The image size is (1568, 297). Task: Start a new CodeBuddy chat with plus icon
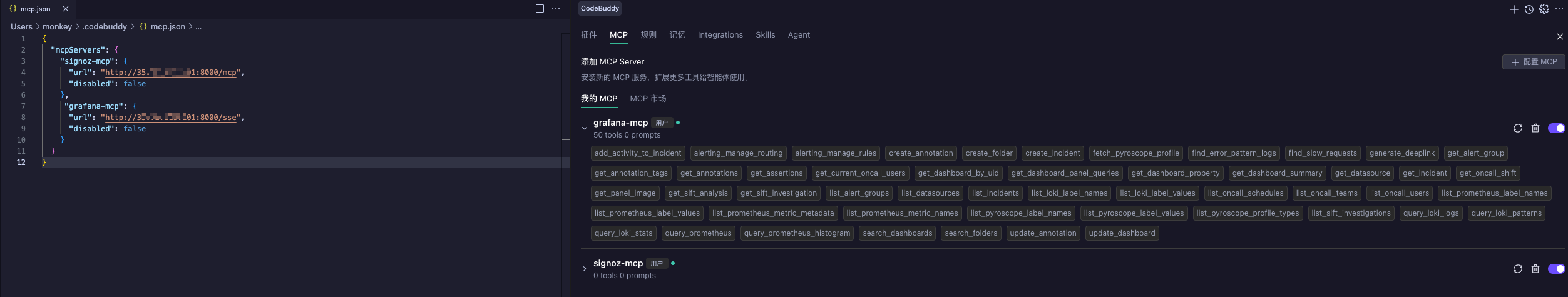1514,9
